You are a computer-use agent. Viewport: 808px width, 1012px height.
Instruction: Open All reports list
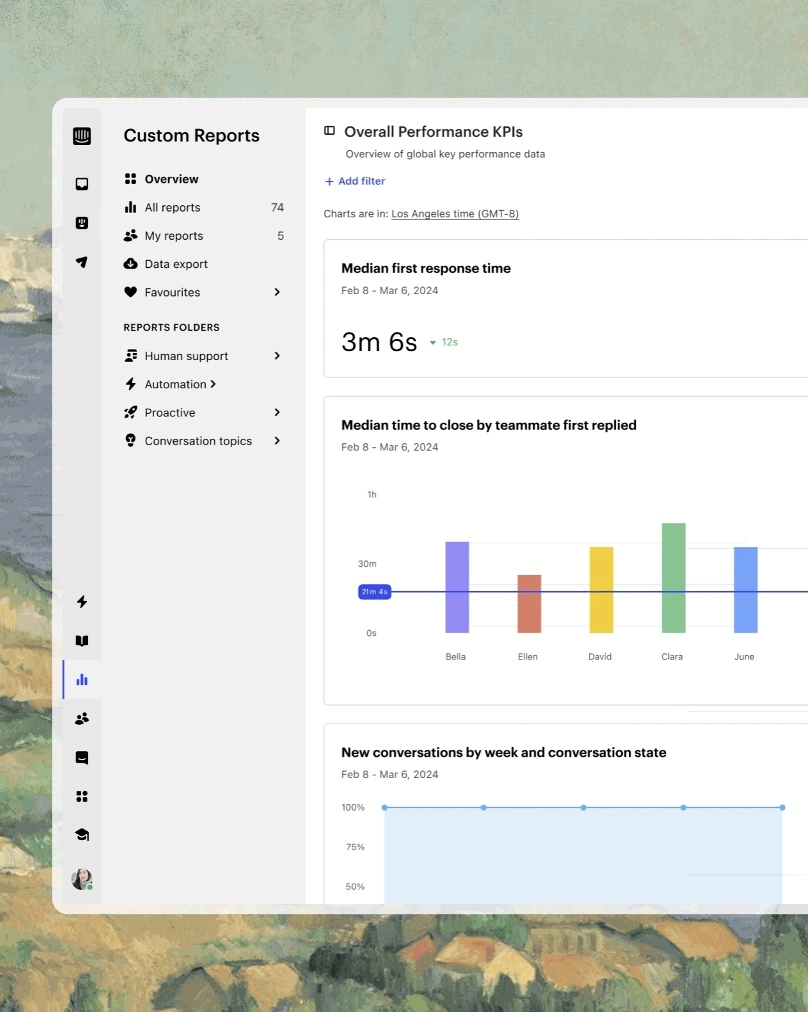tap(172, 208)
